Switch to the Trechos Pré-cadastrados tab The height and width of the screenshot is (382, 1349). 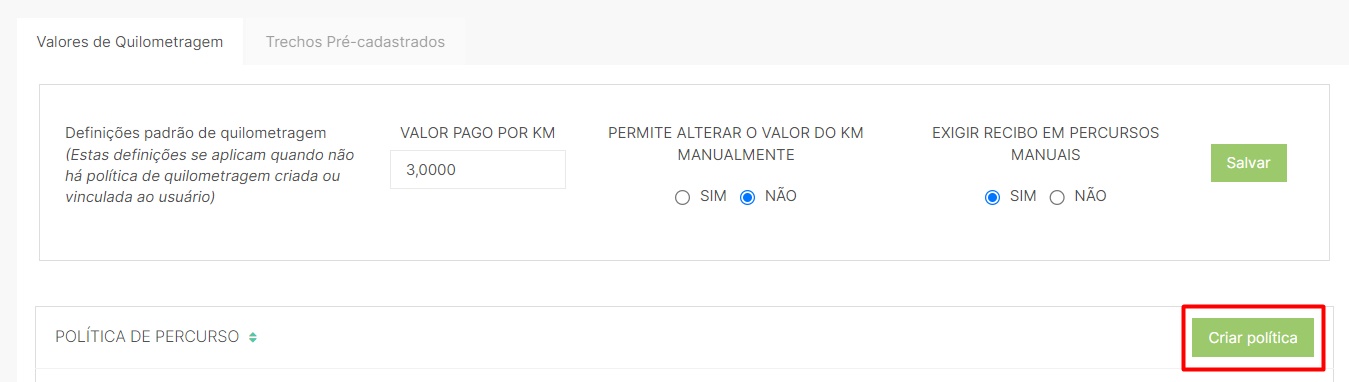(x=355, y=42)
